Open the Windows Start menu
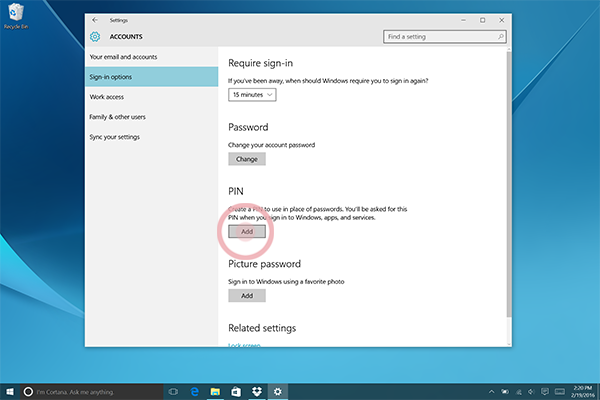This screenshot has width=600, height=400. 10,392
